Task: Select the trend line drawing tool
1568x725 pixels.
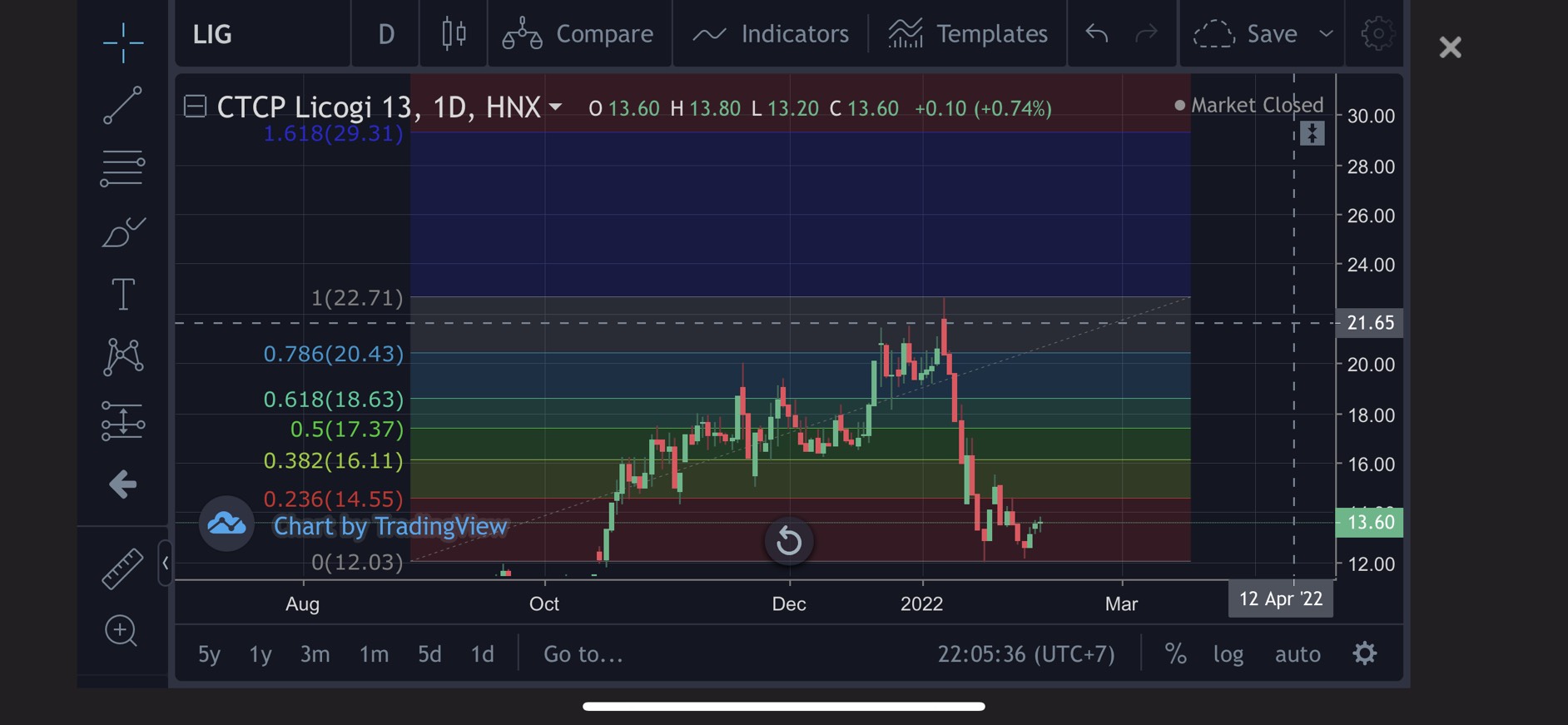Action: pyautogui.click(x=123, y=106)
